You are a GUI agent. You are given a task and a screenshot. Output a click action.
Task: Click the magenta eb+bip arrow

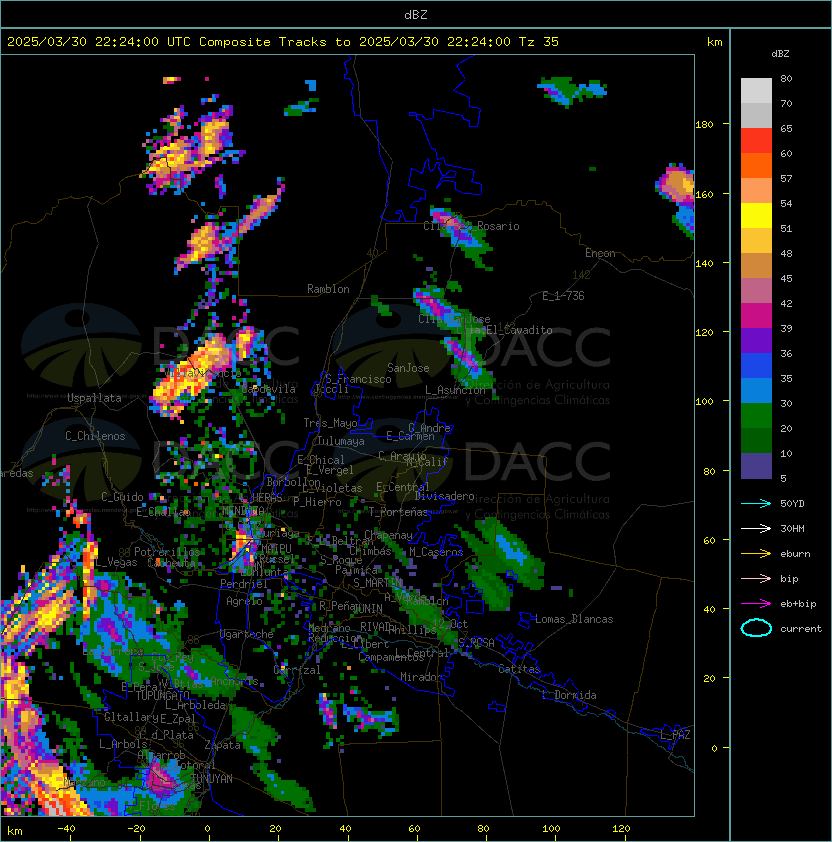pyautogui.click(x=756, y=604)
